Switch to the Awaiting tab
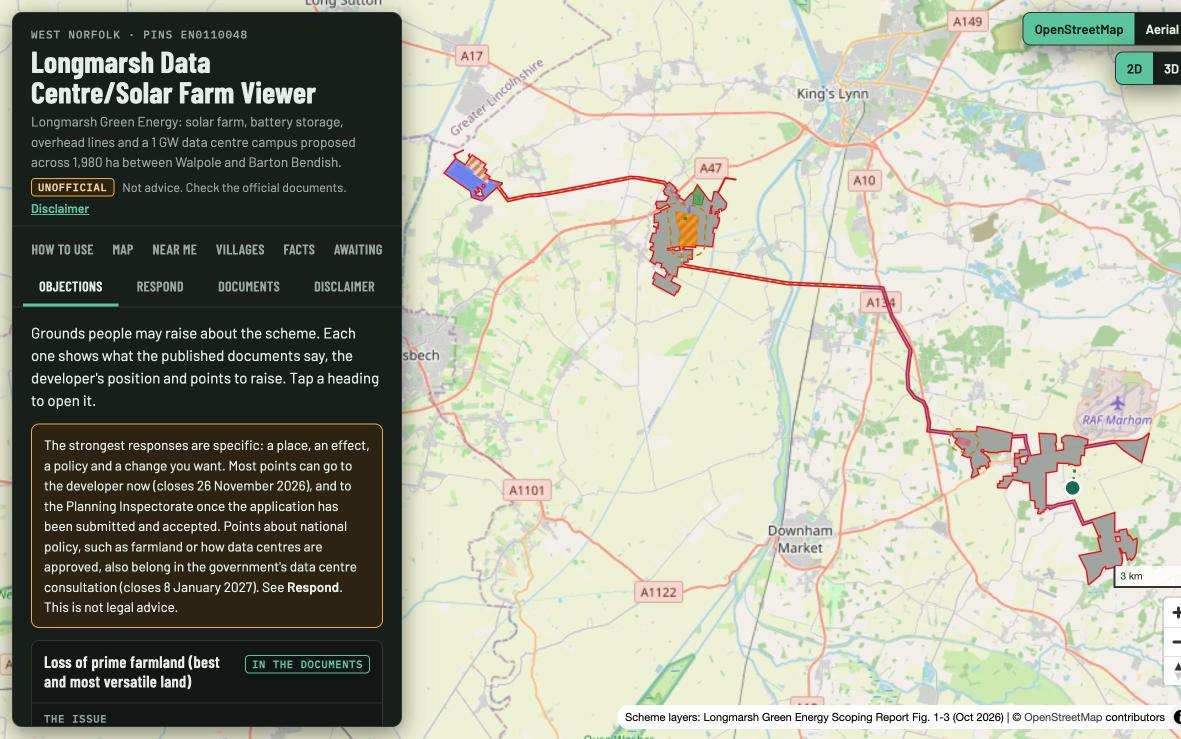The image size is (1181, 739). point(358,249)
